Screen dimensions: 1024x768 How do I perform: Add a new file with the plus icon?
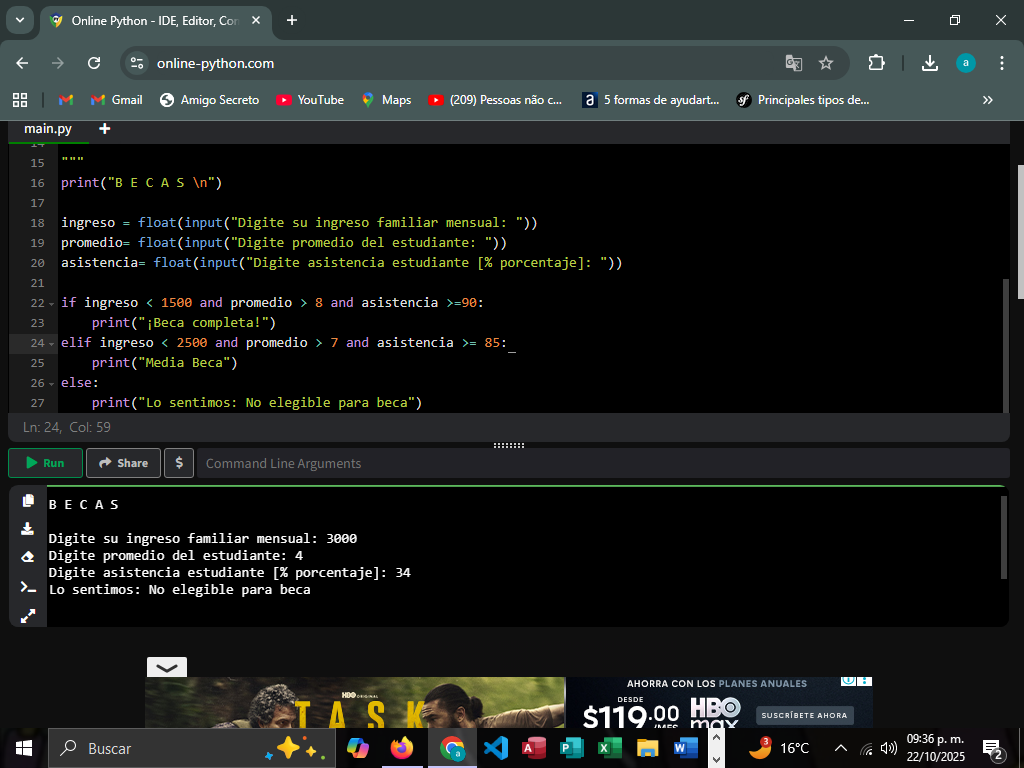pyautogui.click(x=104, y=129)
